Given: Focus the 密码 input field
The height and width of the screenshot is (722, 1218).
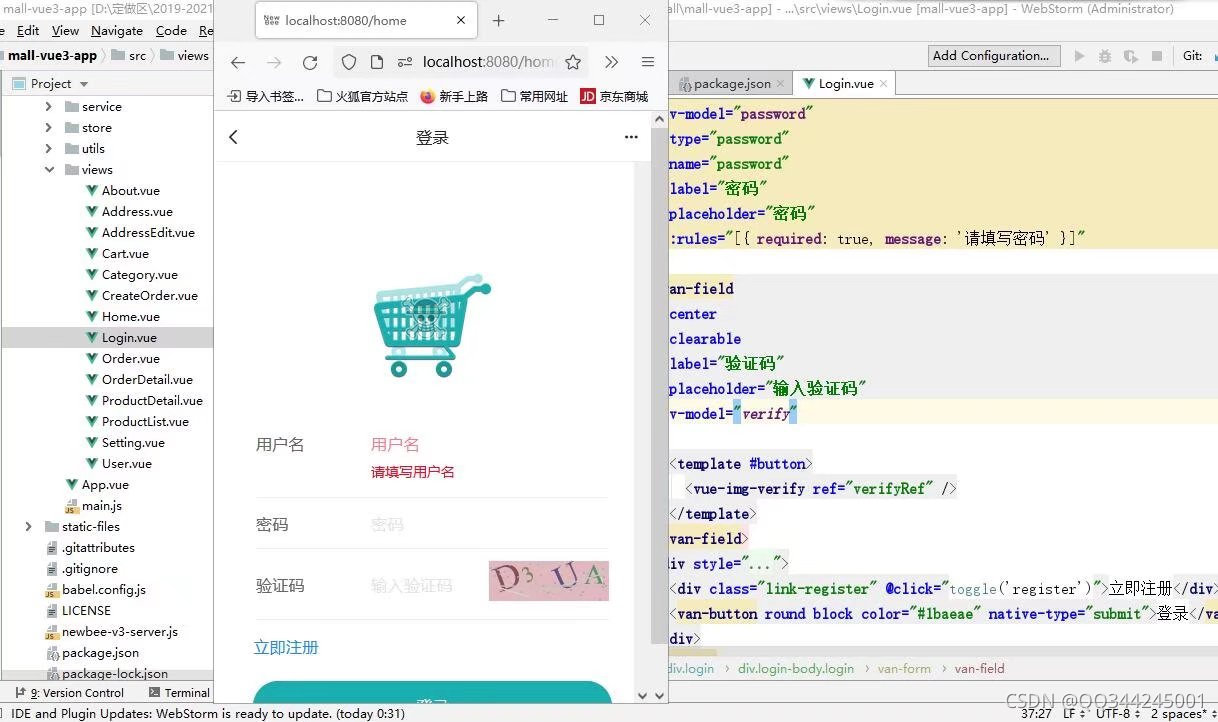Looking at the screenshot, I should tap(489, 524).
